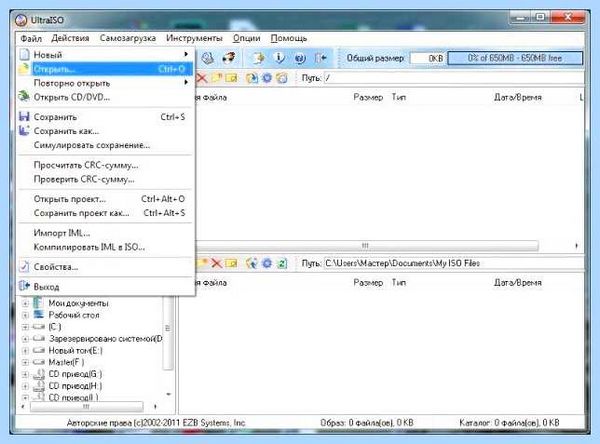Screen dimensions: 600x444
Task: Click the icon right of the upper gear icon
Action: point(282,78)
